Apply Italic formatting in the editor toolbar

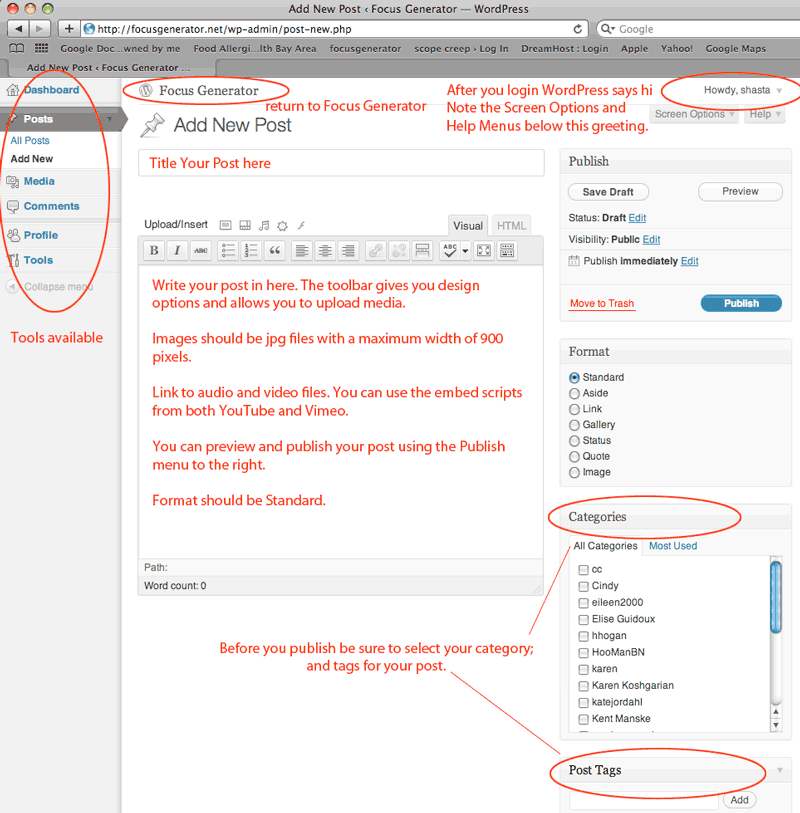pyautogui.click(x=177, y=250)
